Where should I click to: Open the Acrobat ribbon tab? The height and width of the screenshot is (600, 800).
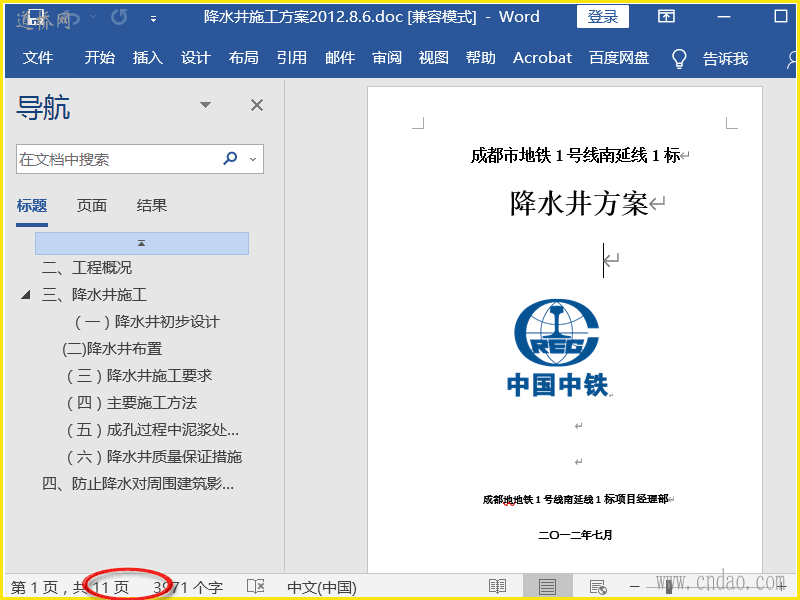tap(542, 58)
